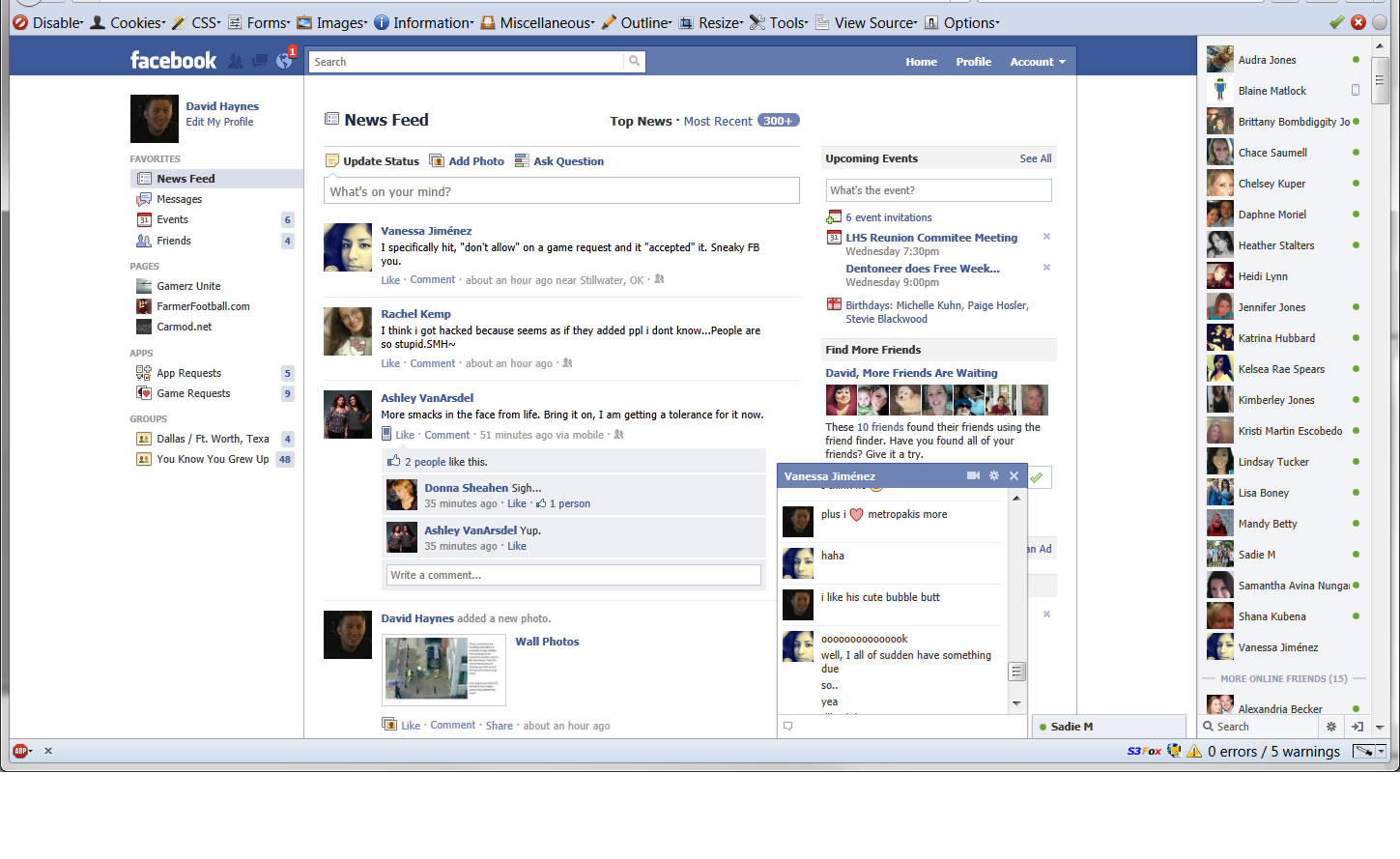Open the Tools dropdown
Viewport: 1400px width, 859px height.
pos(779,22)
